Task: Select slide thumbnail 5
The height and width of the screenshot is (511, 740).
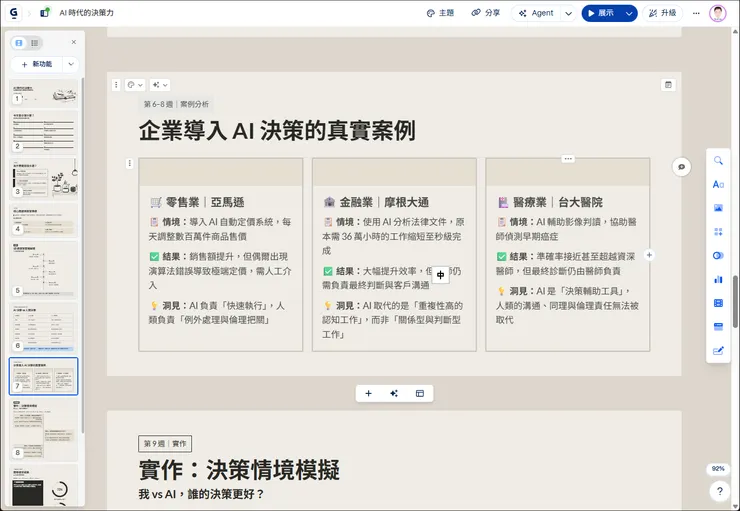Action: (43, 270)
